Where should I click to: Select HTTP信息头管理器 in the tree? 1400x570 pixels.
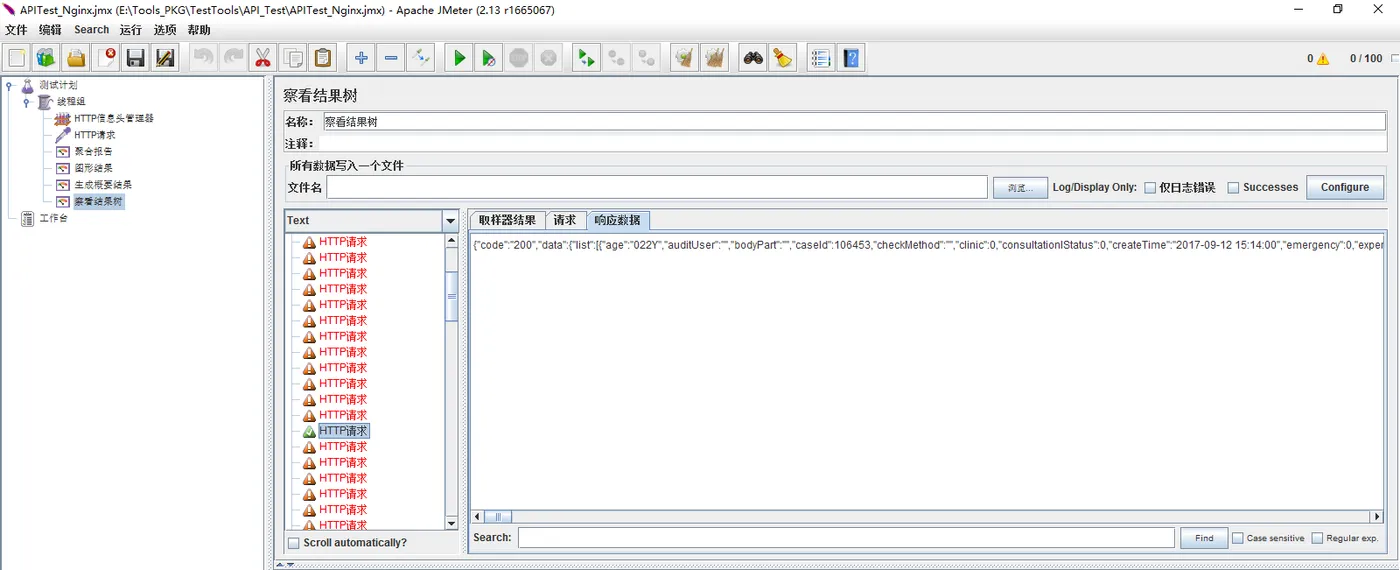(114, 119)
